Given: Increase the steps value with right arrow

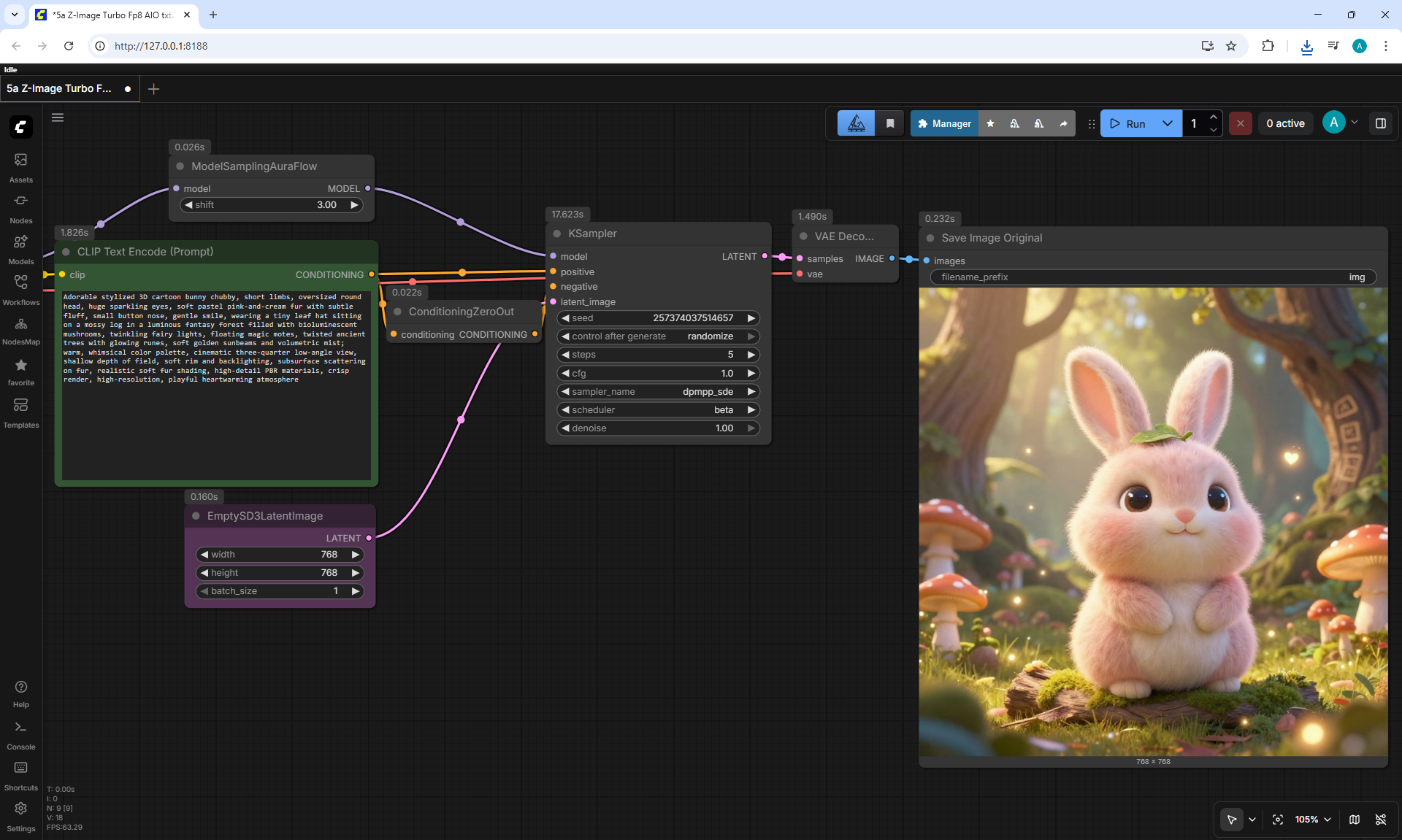Looking at the screenshot, I should tap(751, 355).
